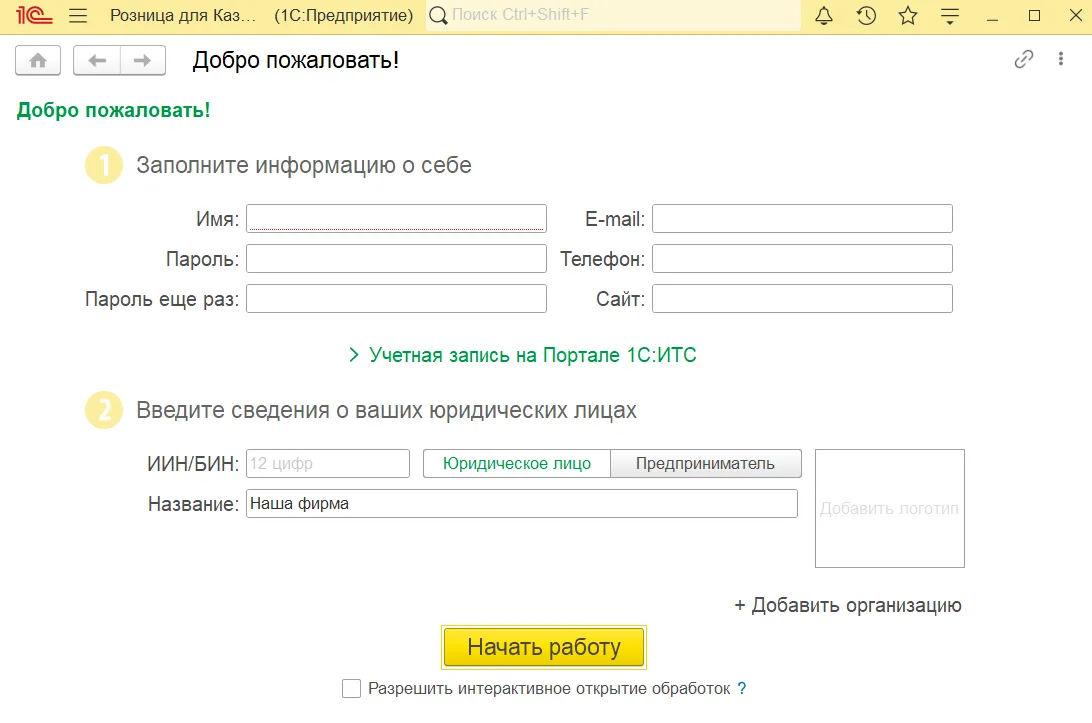Open history clock icon
1092x723 pixels.
click(866, 15)
